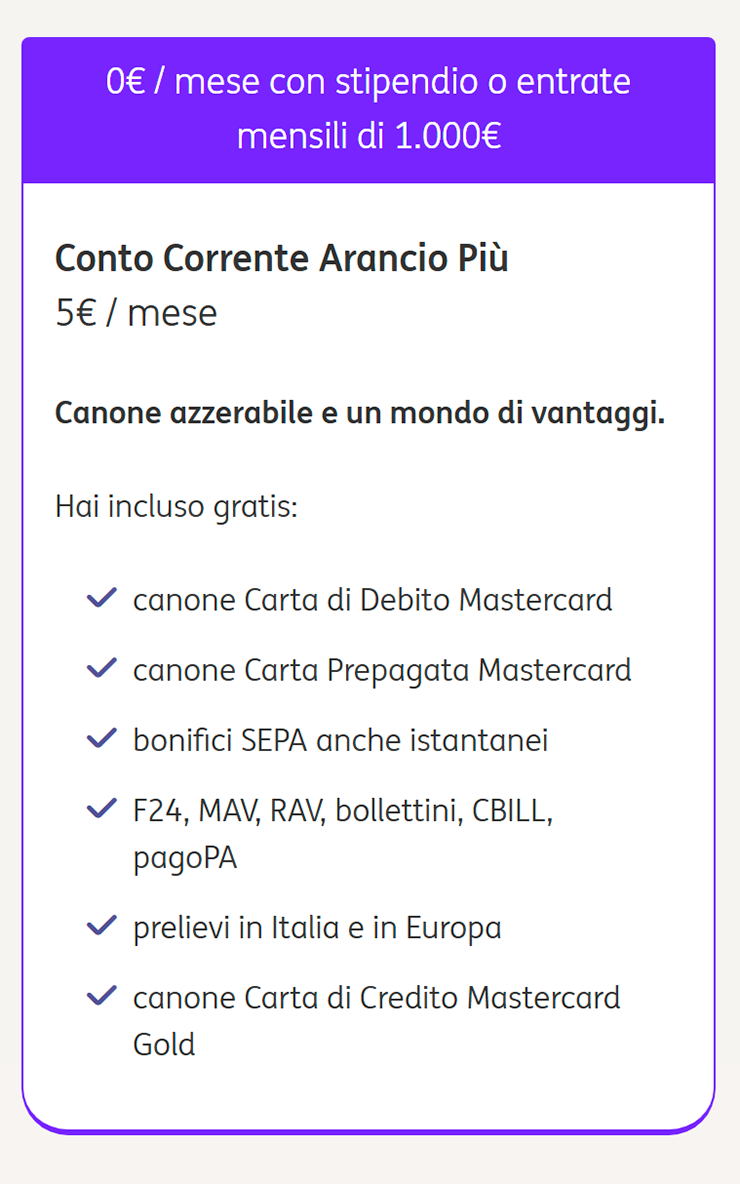Click the Gold text in last item
This screenshot has height=1184, width=740.
click(x=164, y=1044)
